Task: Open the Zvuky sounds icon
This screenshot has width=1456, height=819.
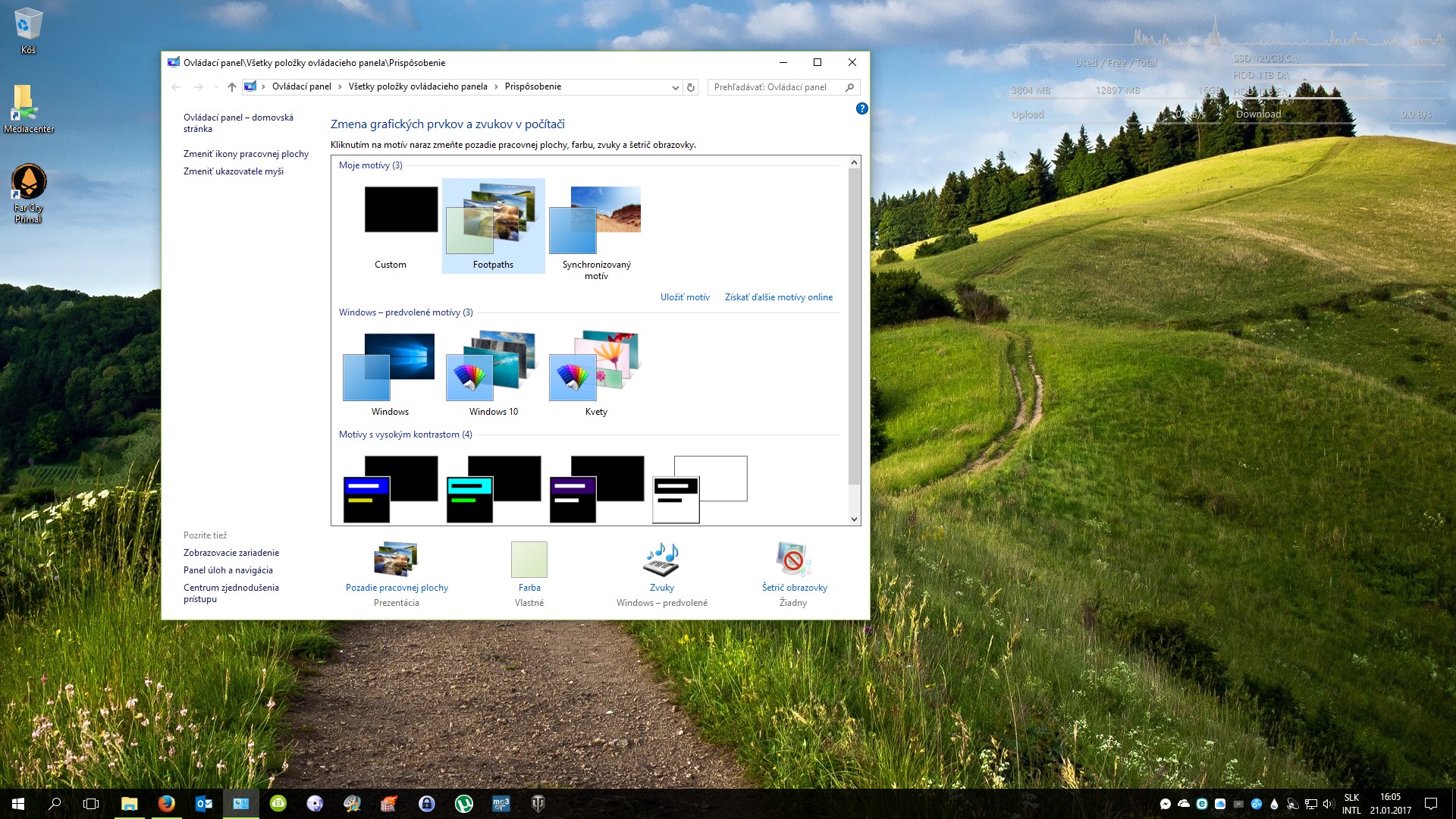Action: pyautogui.click(x=661, y=560)
